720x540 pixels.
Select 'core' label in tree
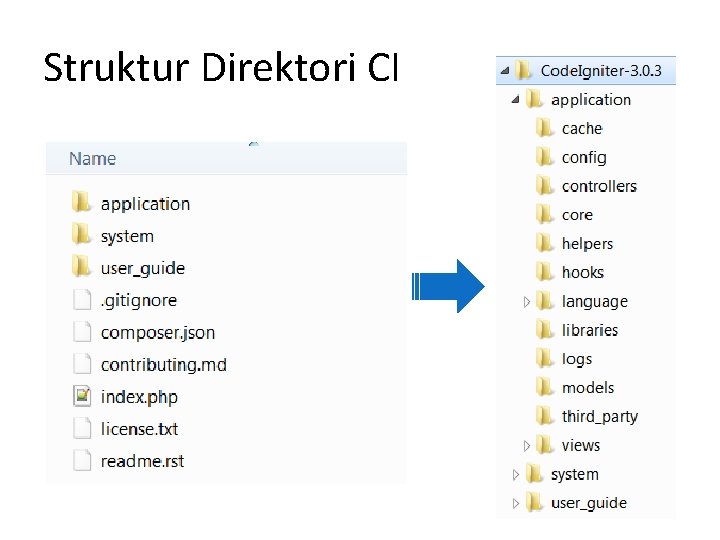point(577,215)
